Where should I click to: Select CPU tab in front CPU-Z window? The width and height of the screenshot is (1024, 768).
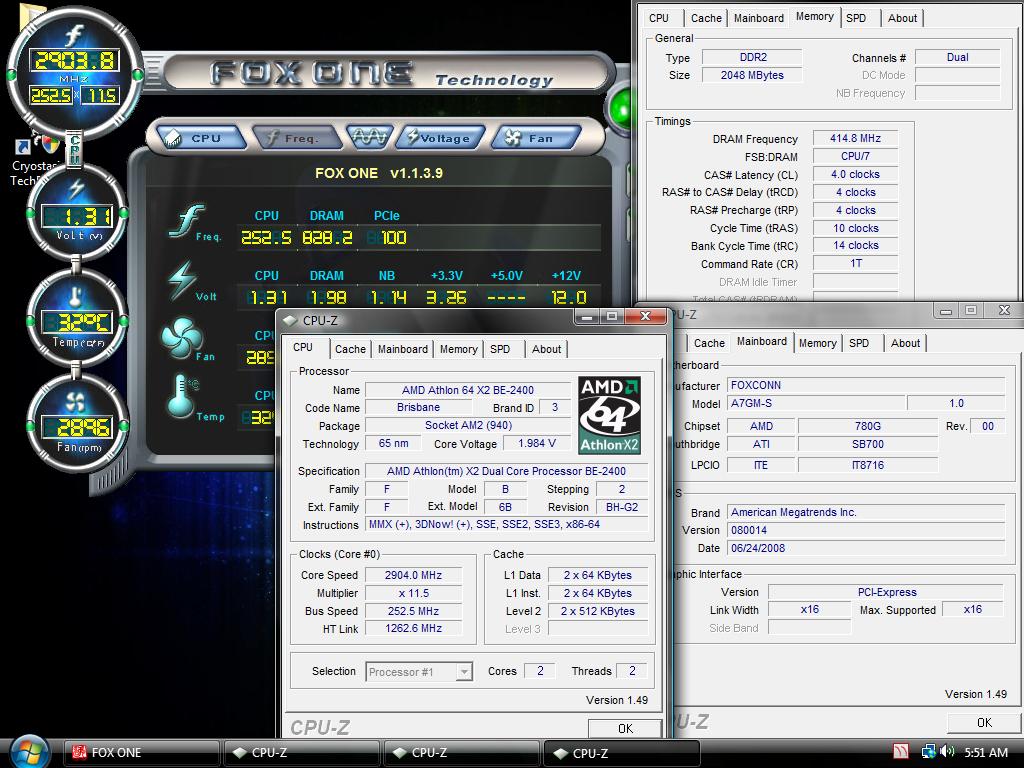point(303,347)
